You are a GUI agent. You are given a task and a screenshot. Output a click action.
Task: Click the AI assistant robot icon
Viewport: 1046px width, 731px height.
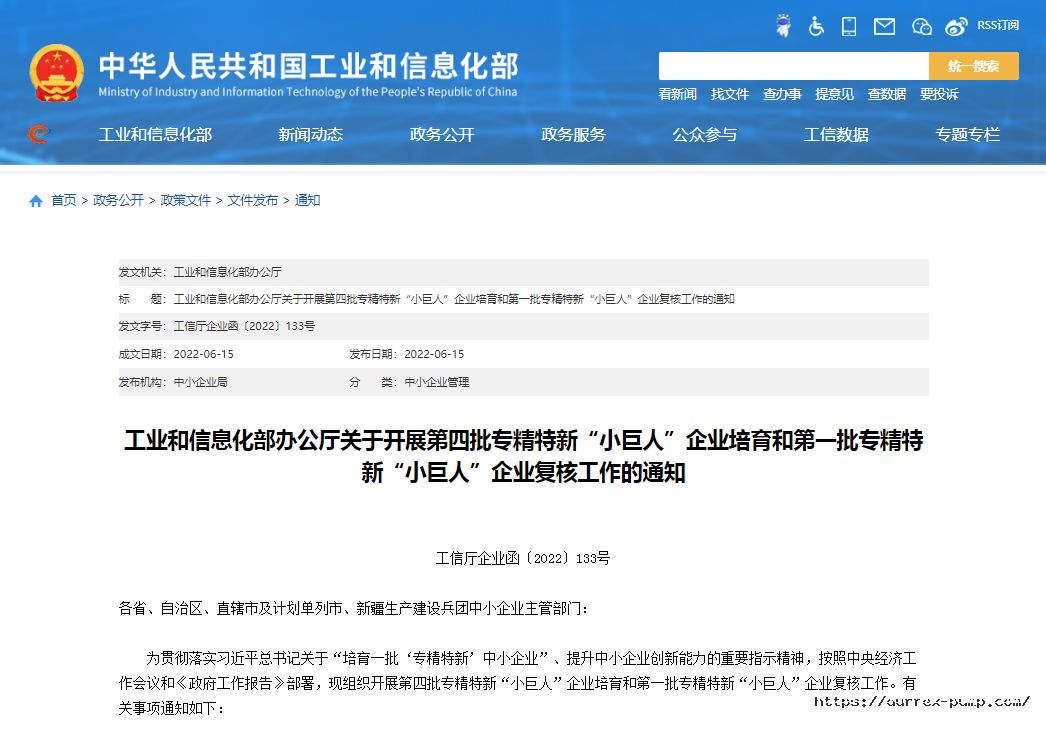[783, 26]
